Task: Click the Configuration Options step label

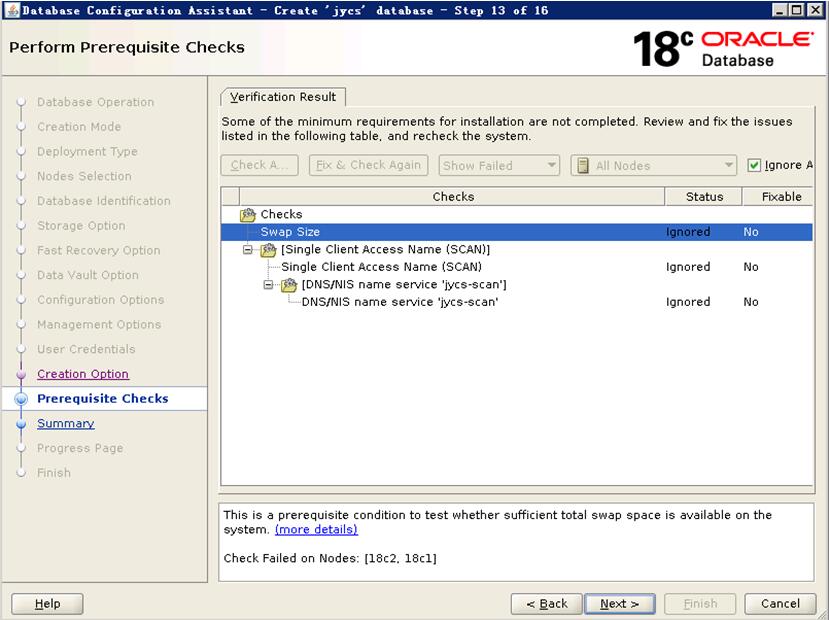Action: (x=100, y=300)
